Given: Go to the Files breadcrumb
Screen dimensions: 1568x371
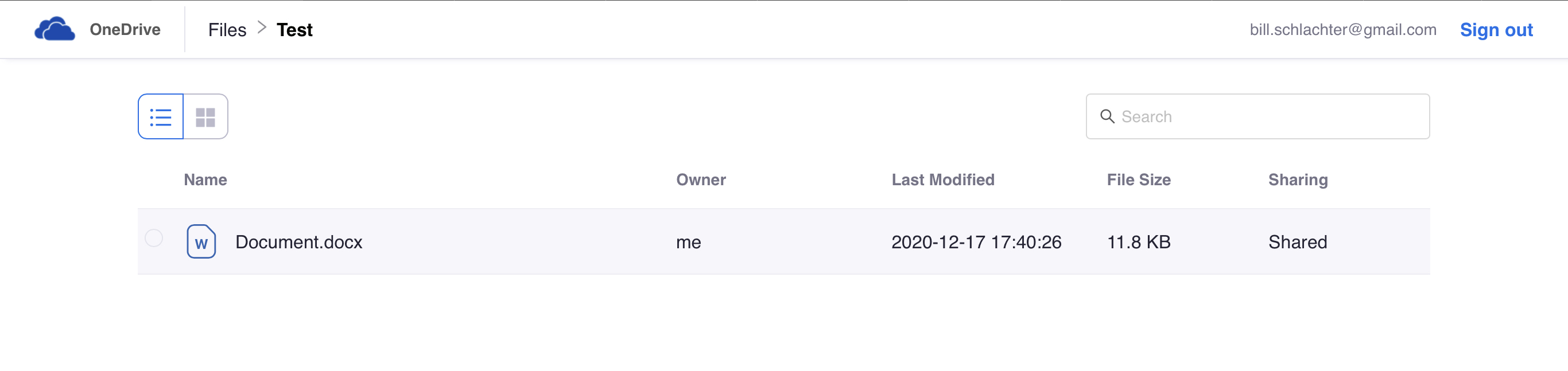Looking at the screenshot, I should pyautogui.click(x=227, y=30).
